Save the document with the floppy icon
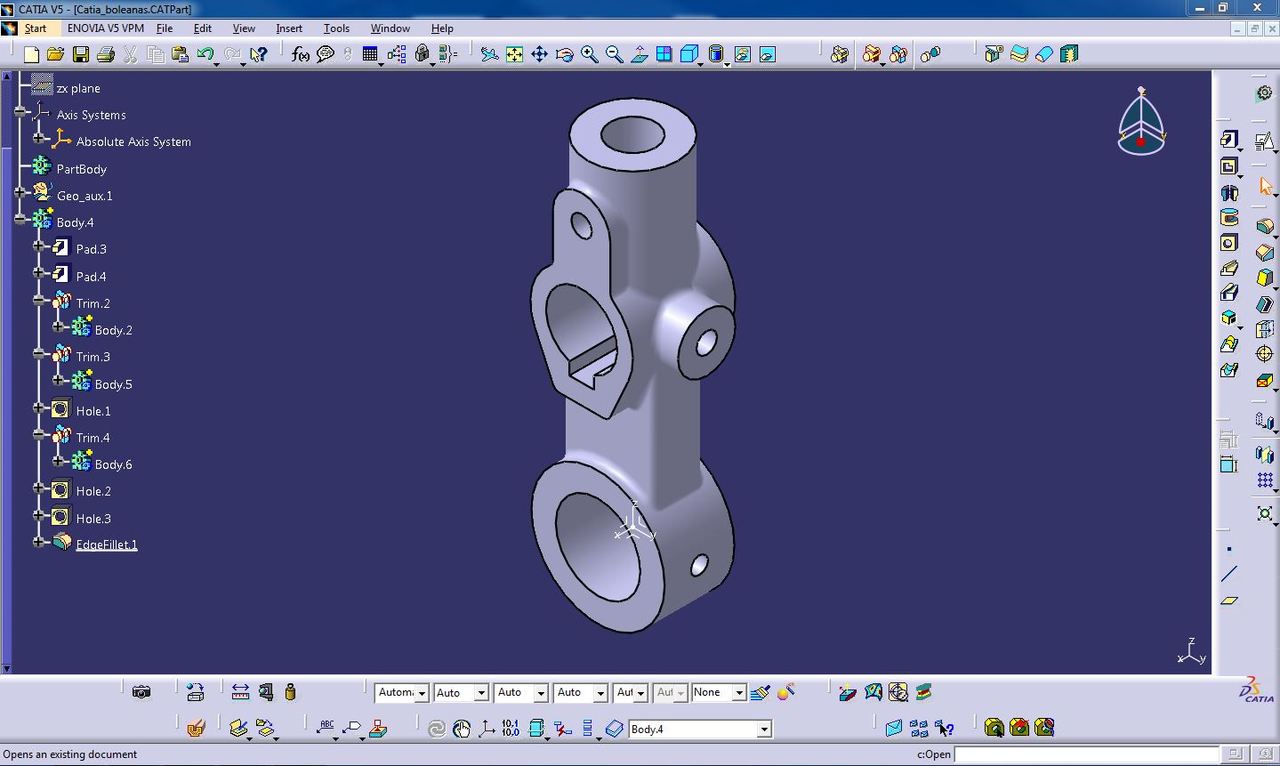 click(x=80, y=54)
